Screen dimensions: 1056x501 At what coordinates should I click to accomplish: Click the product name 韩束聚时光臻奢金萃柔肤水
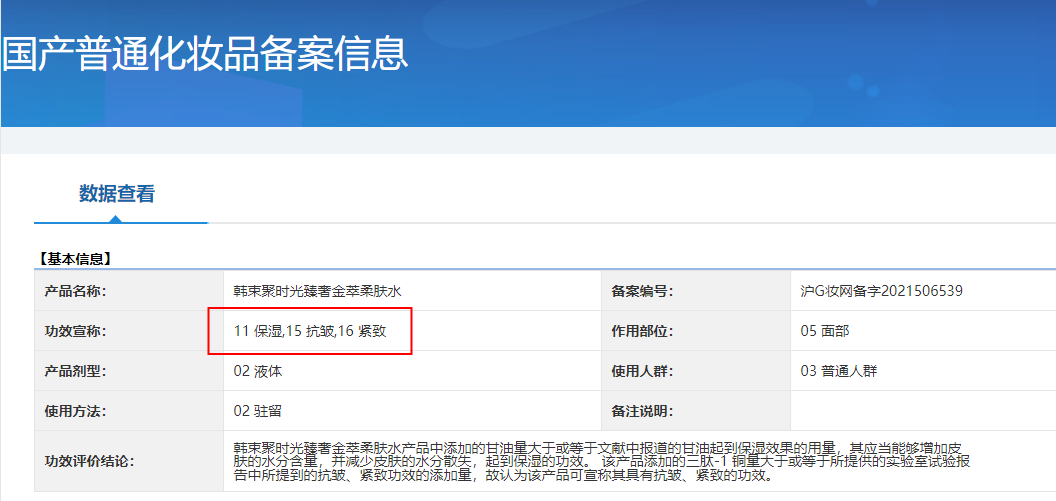[x=317, y=291]
